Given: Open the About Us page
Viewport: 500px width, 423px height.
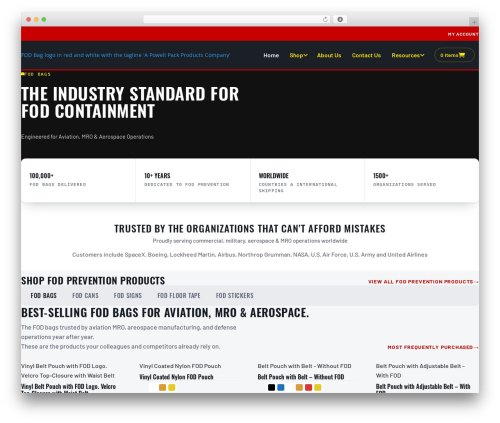Looking at the screenshot, I should [329, 55].
